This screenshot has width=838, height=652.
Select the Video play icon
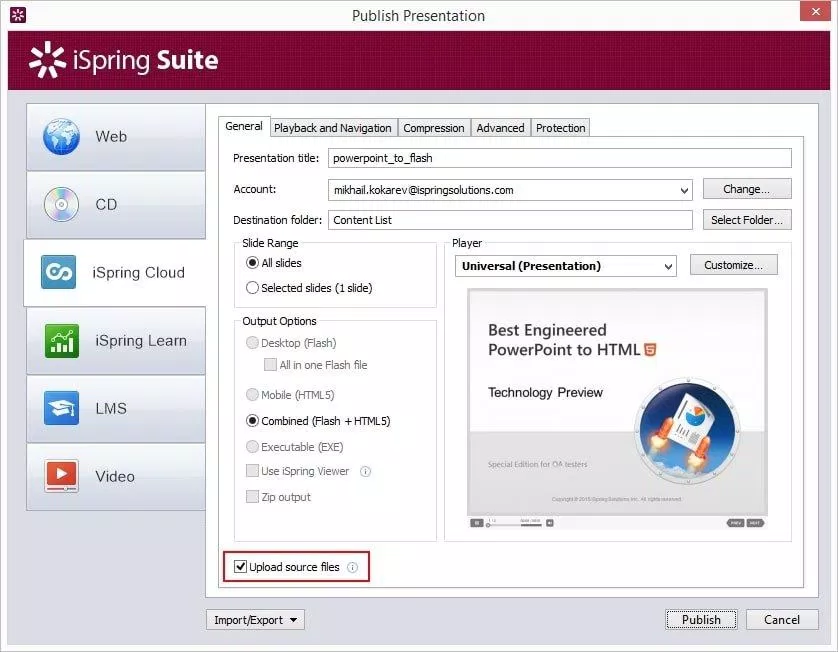coord(61,476)
